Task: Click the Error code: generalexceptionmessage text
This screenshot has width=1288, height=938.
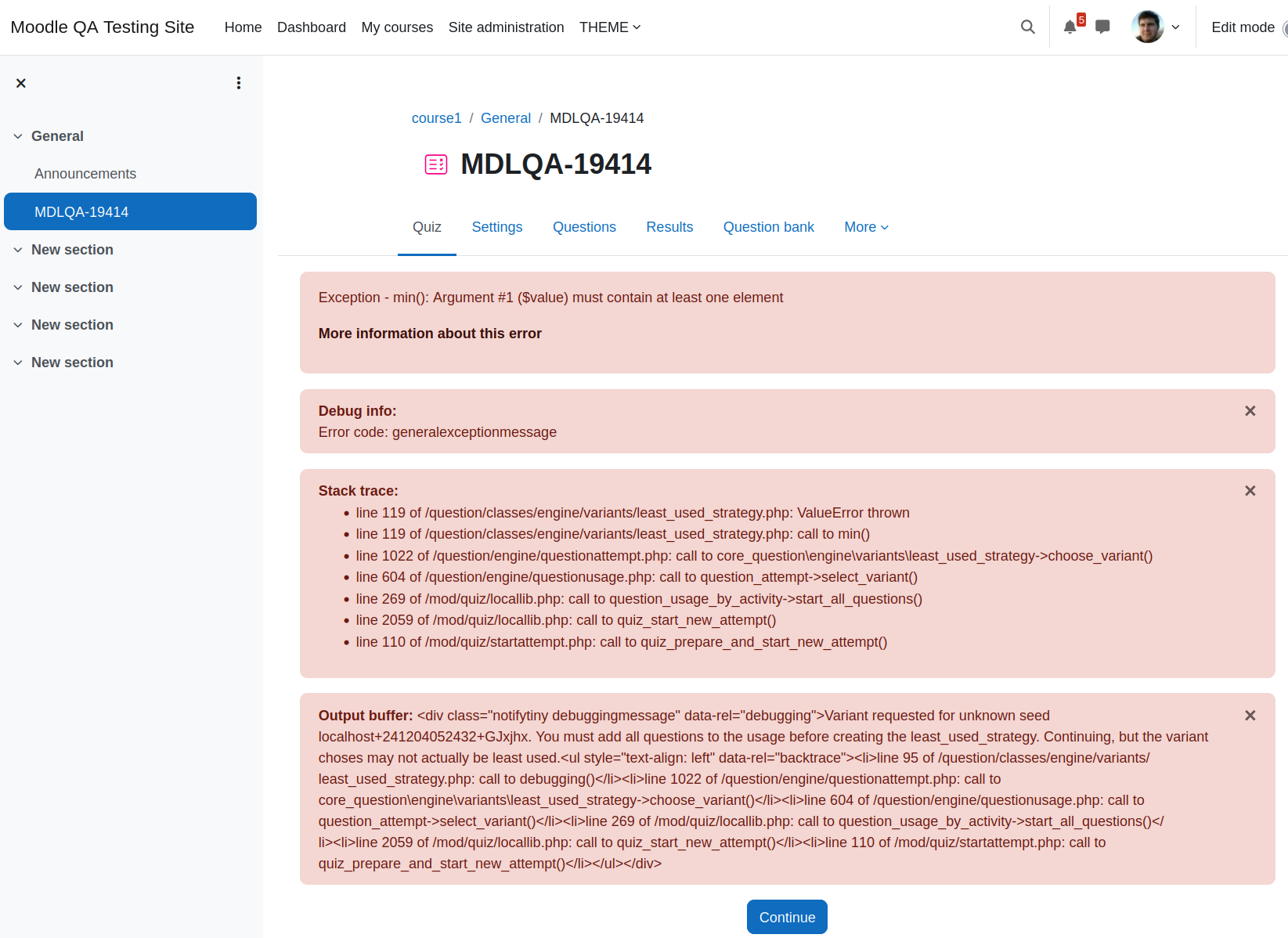Action: pyautogui.click(x=438, y=432)
